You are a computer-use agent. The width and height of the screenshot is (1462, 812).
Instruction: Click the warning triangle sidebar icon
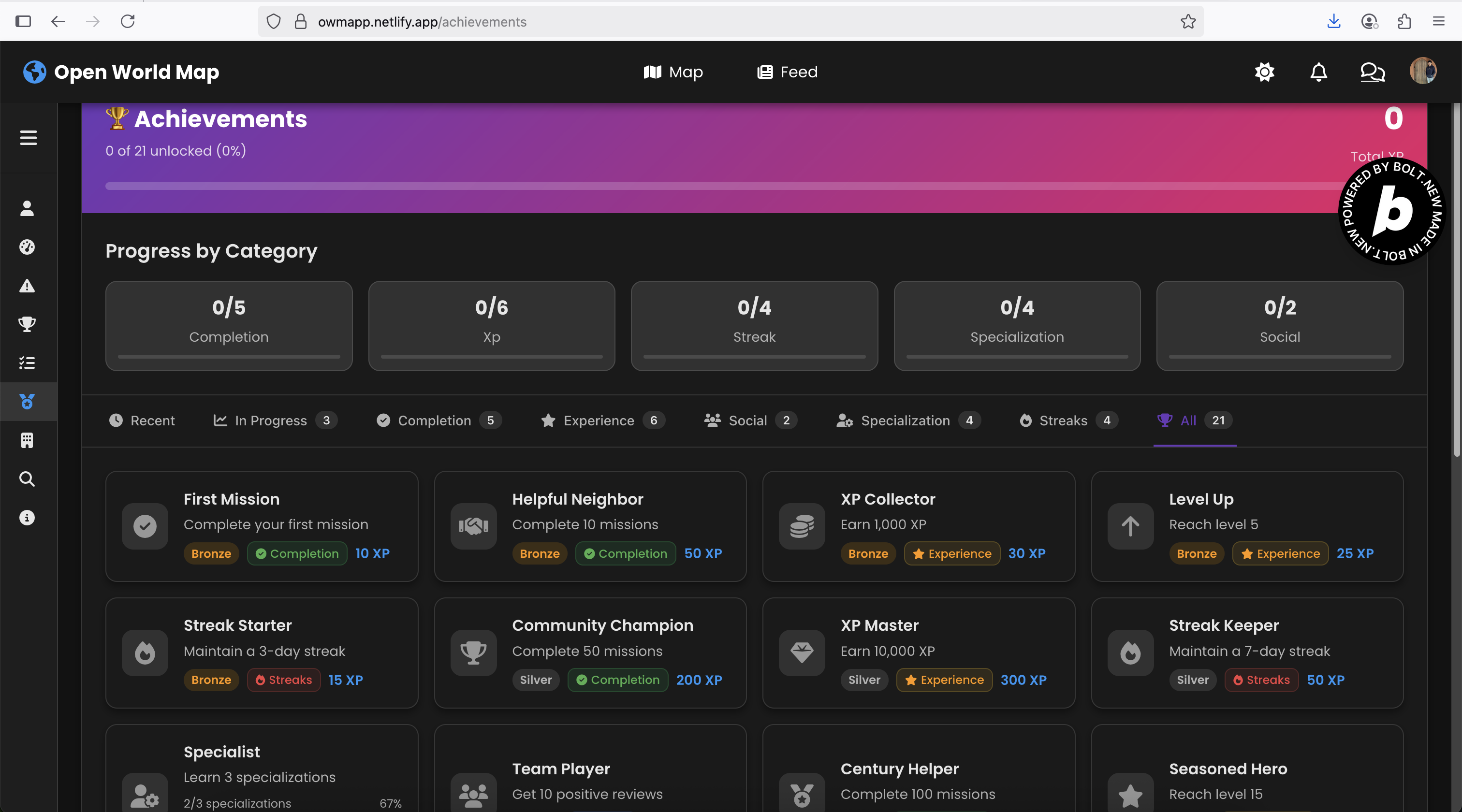coord(27,286)
